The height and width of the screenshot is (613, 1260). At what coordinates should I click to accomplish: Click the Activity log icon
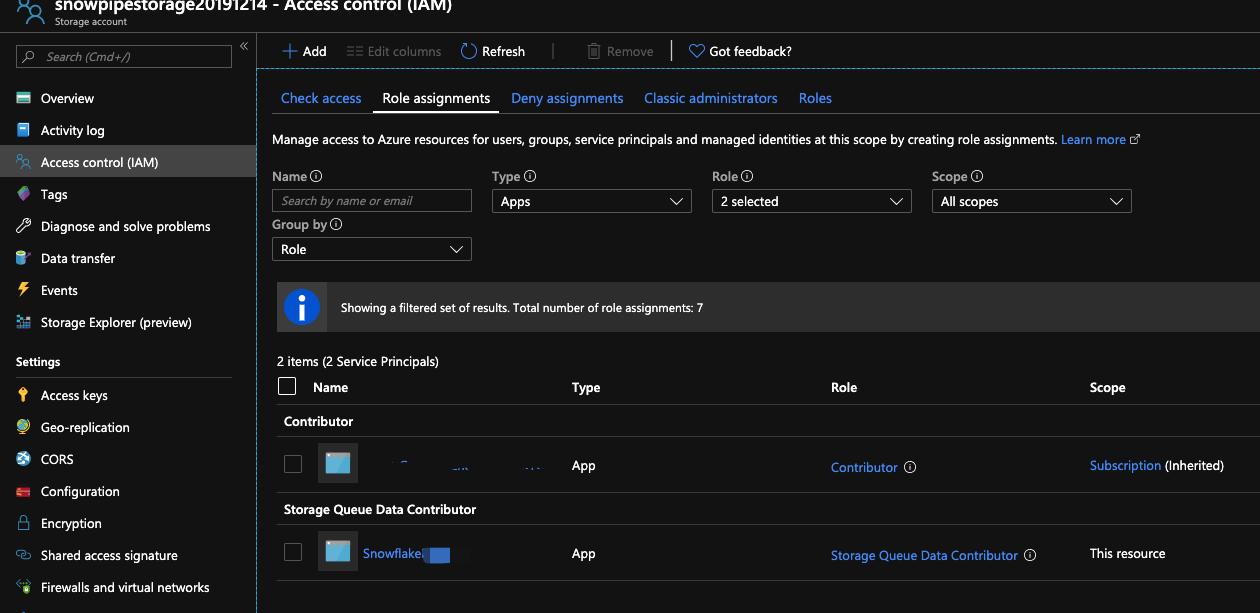point(23,130)
